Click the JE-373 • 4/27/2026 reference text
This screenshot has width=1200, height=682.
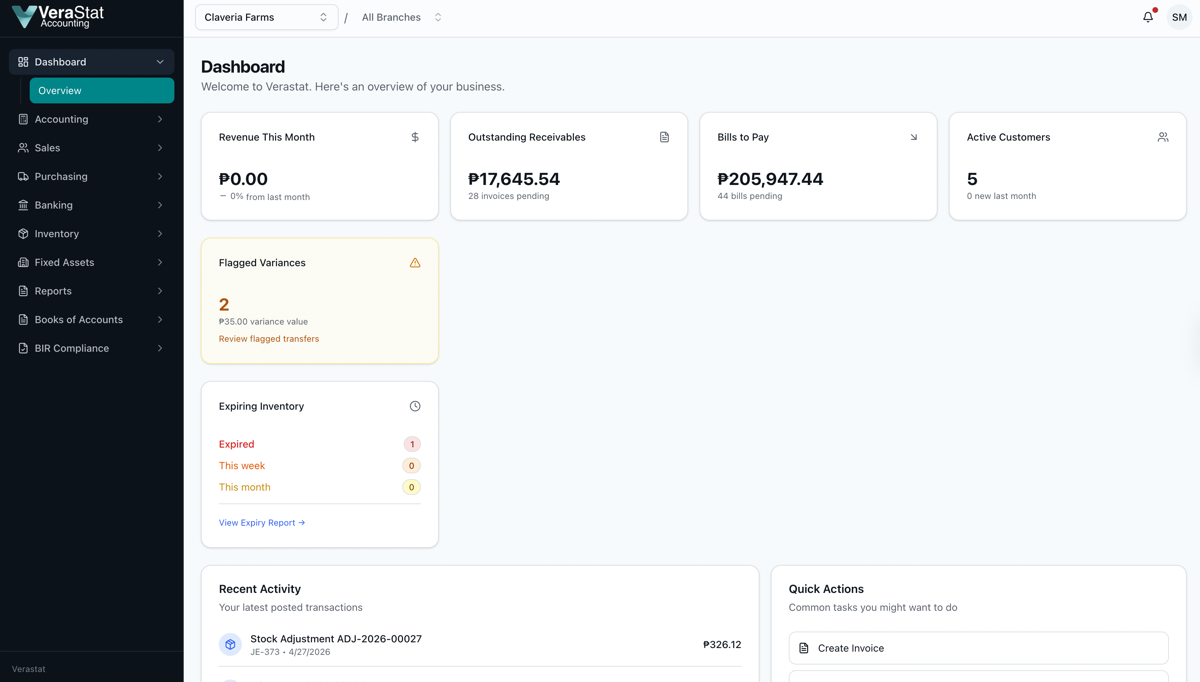[x=290, y=652]
